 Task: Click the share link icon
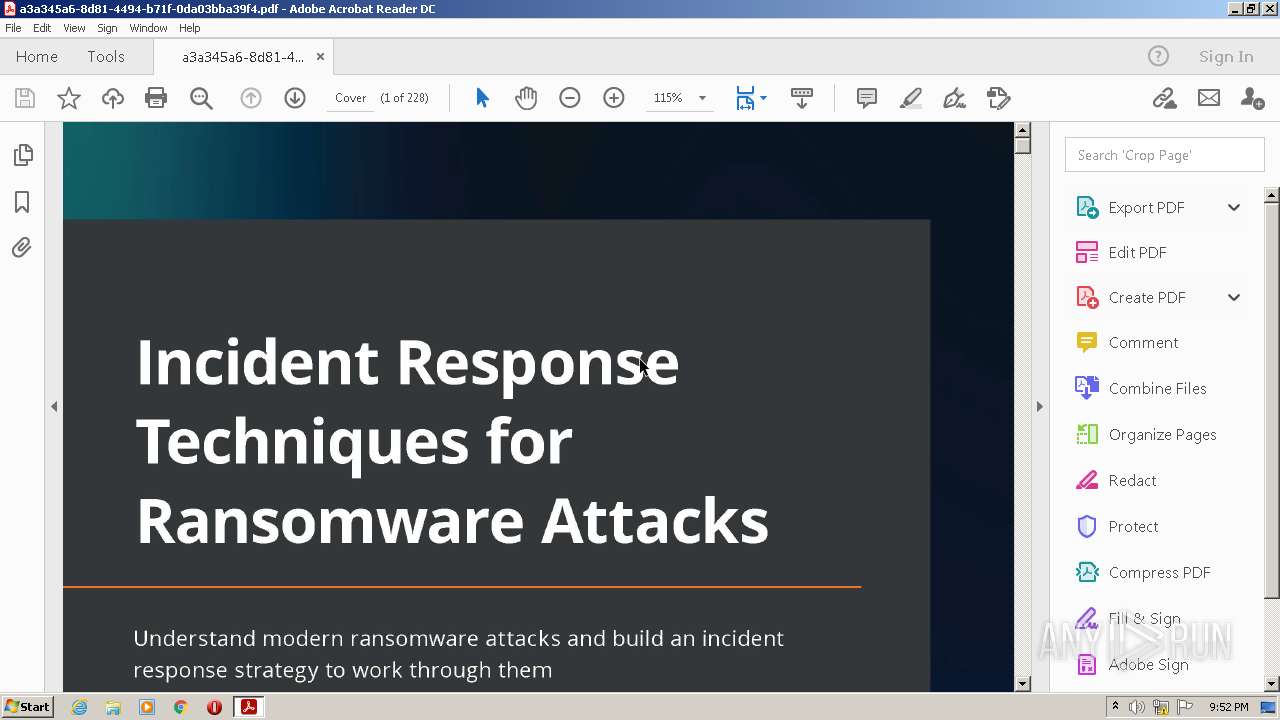tap(1164, 98)
